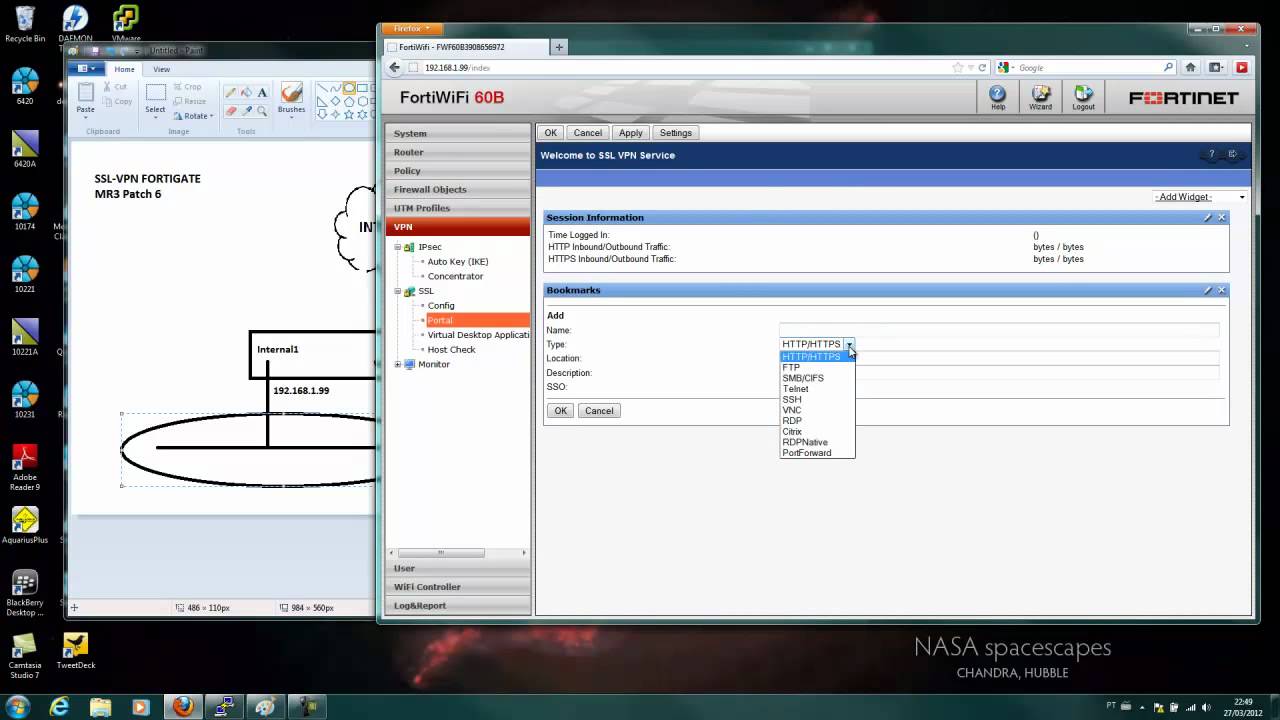The height and width of the screenshot is (720, 1280).
Task: Open Internet Explorer from the taskbar
Action: 60,706
